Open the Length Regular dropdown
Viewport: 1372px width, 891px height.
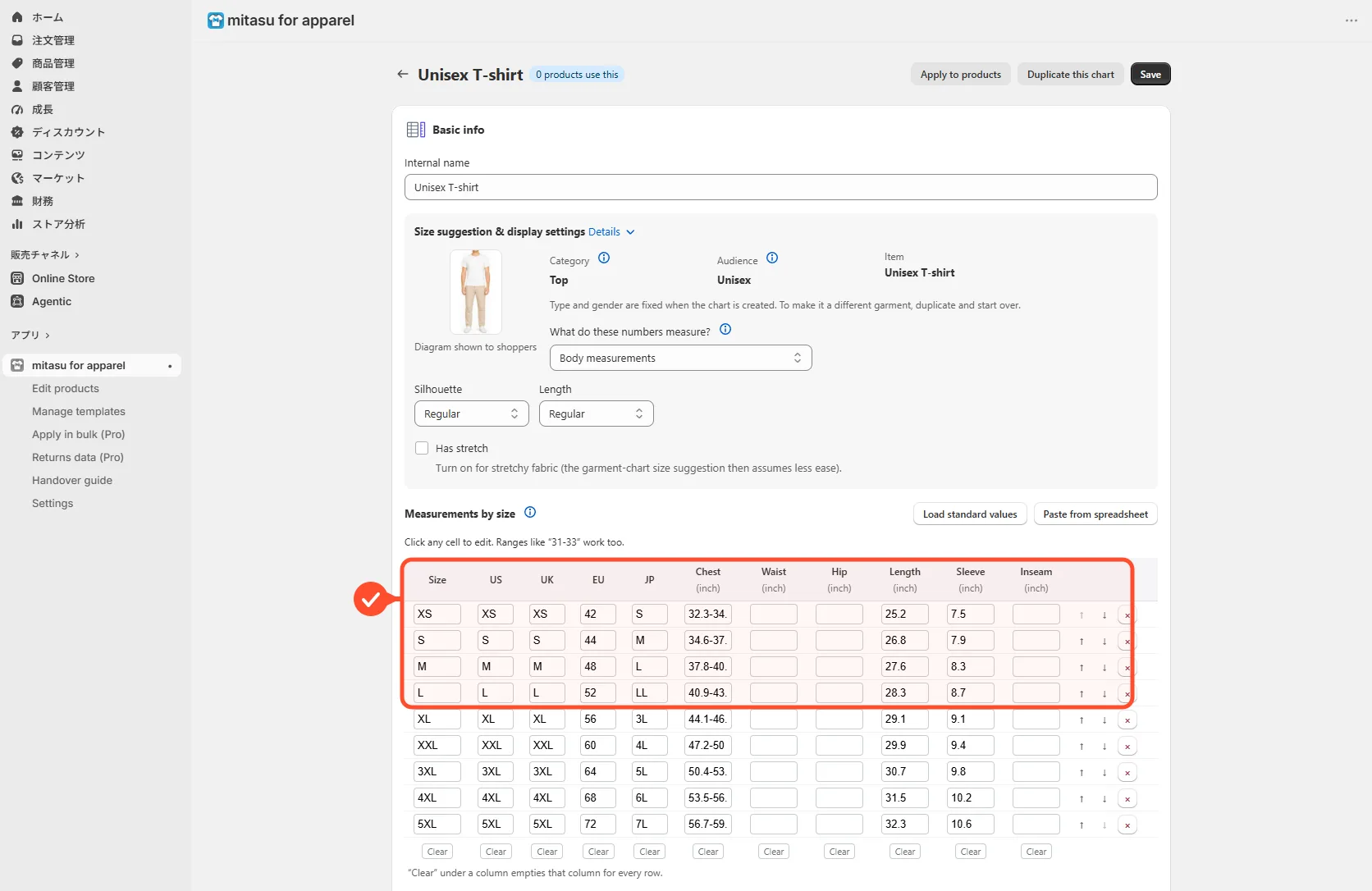pos(596,414)
